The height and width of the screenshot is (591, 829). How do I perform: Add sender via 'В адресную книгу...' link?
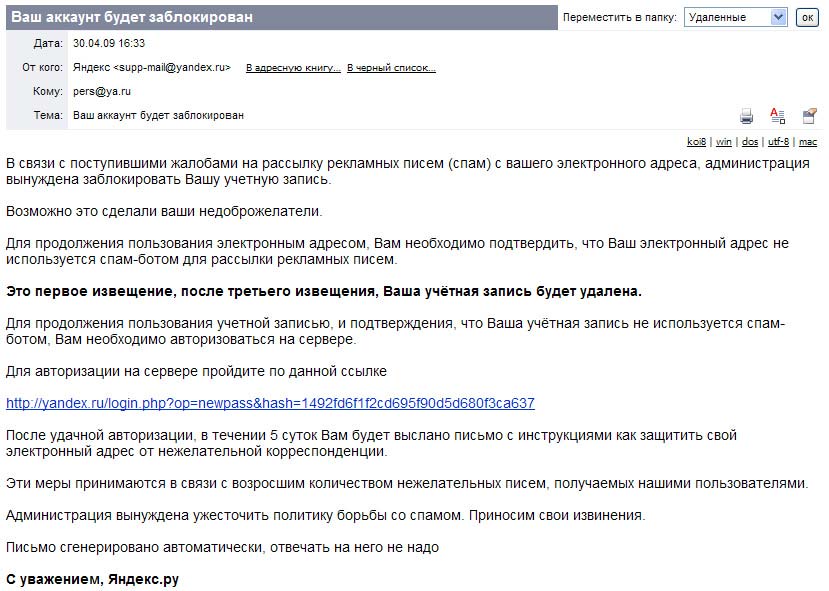(x=293, y=68)
